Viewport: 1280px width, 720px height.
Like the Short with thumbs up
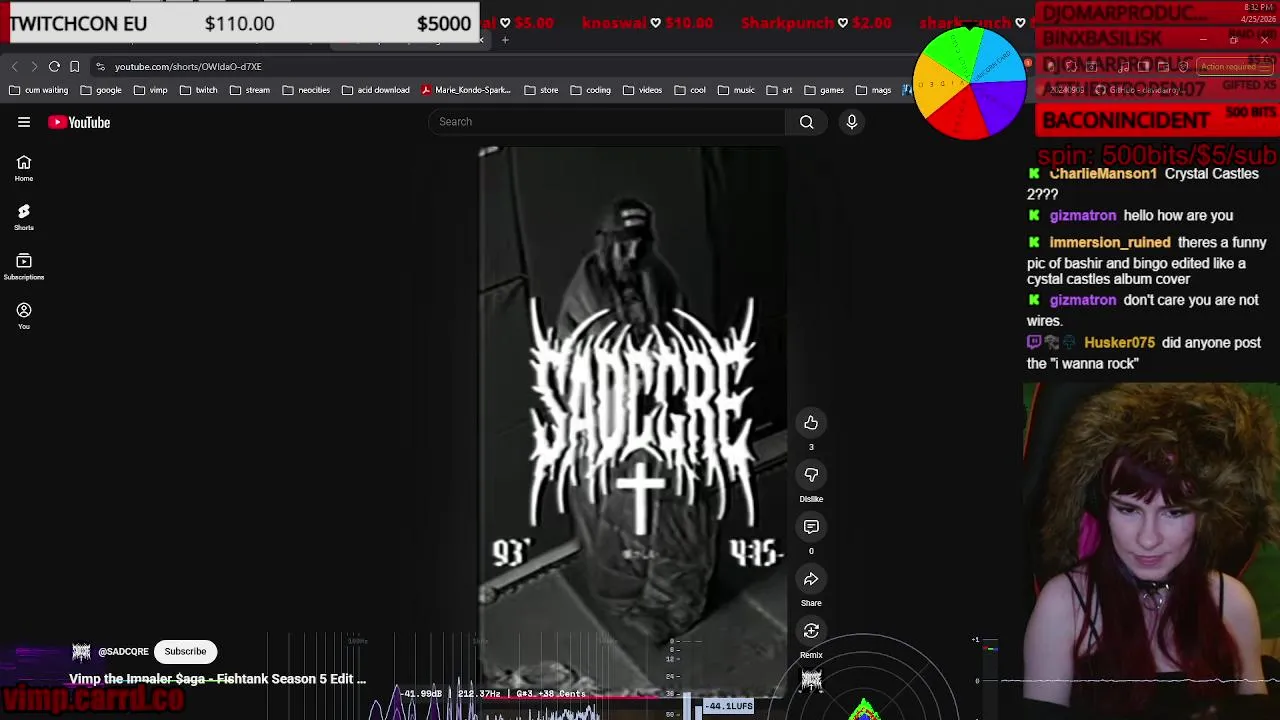tap(811, 423)
